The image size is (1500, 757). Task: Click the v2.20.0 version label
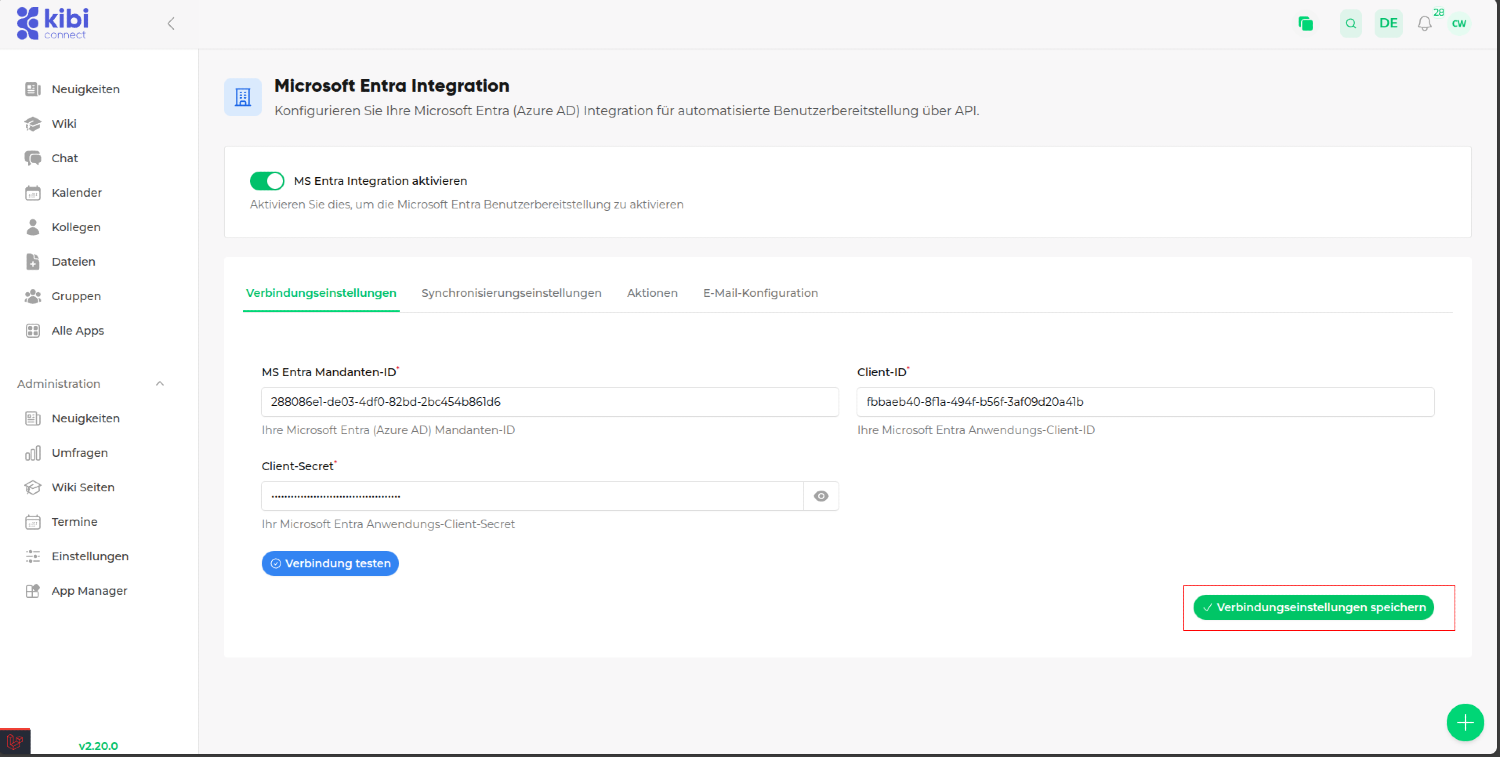[98, 746]
